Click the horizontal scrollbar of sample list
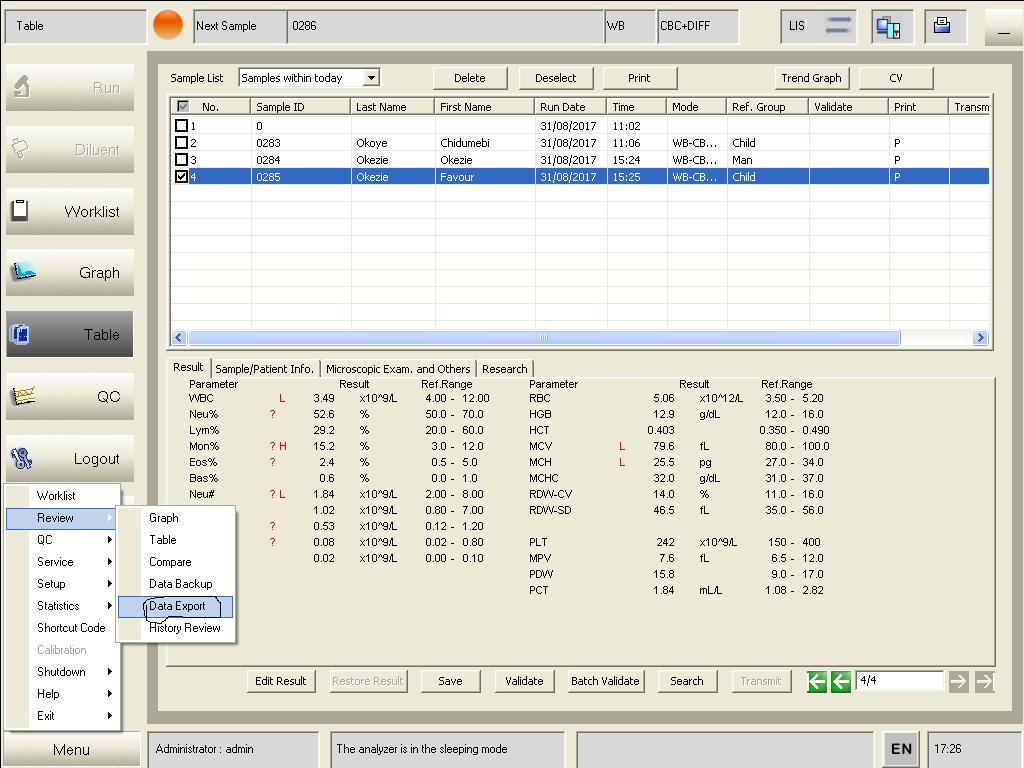Viewport: 1024px width, 768px height. point(544,338)
